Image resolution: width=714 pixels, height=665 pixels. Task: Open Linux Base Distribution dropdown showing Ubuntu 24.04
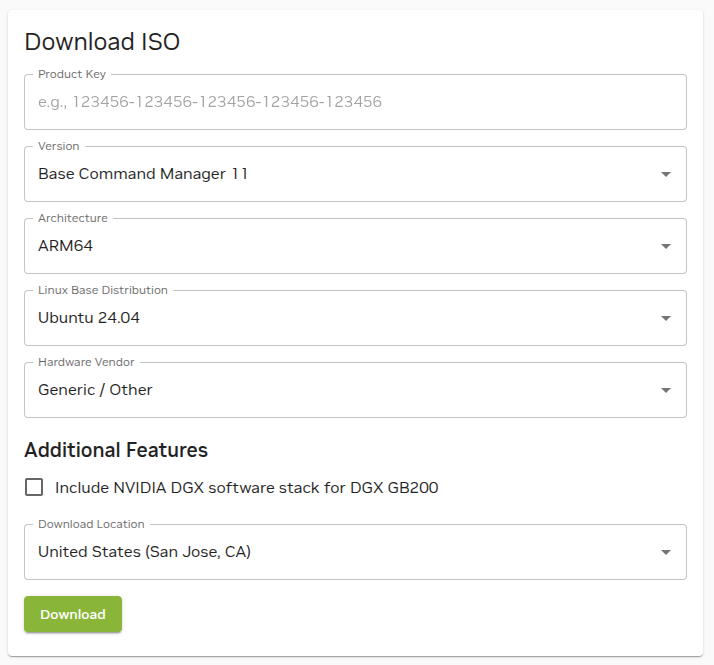(x=340, y=318)
